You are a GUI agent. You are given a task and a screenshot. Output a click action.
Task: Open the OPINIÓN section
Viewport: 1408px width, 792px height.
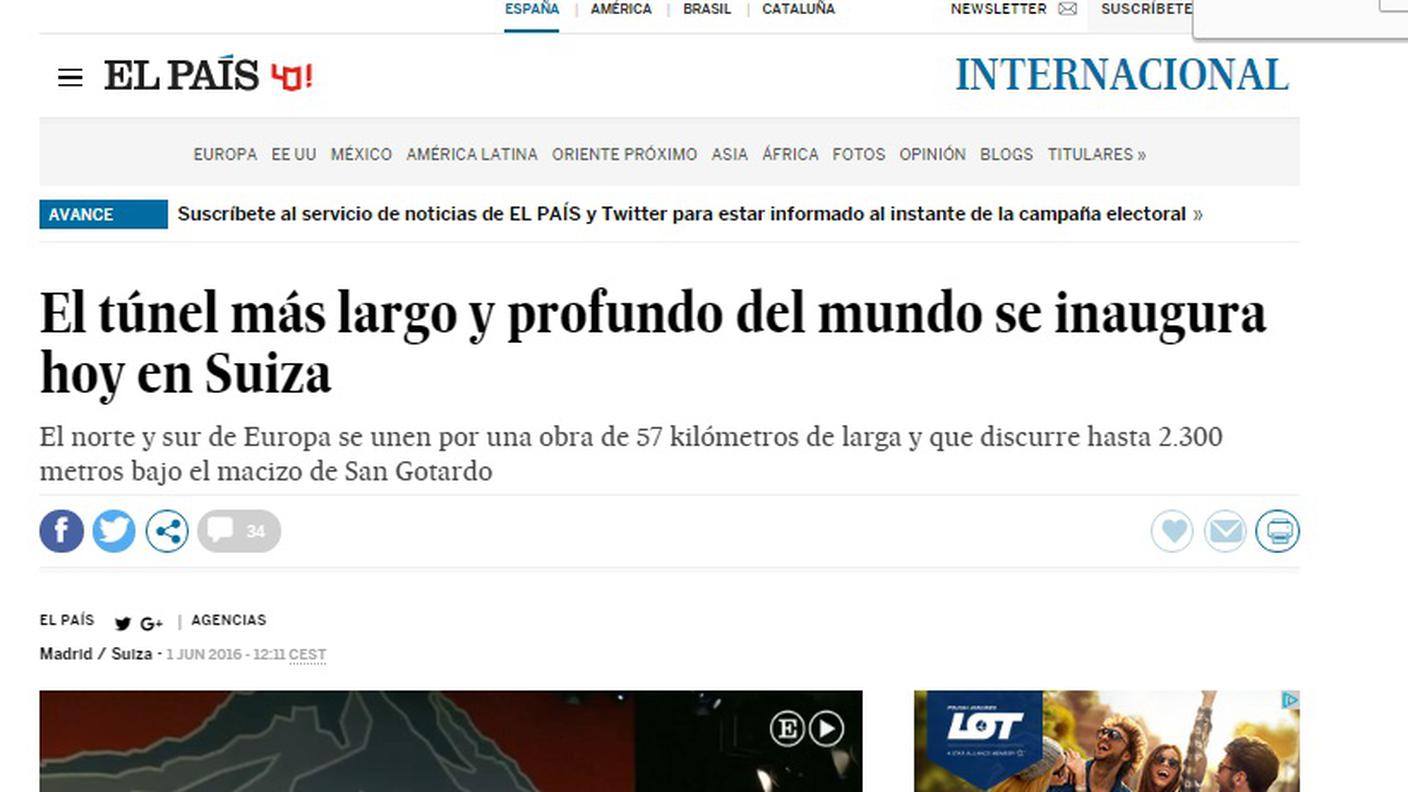click(x=932, y=154)
